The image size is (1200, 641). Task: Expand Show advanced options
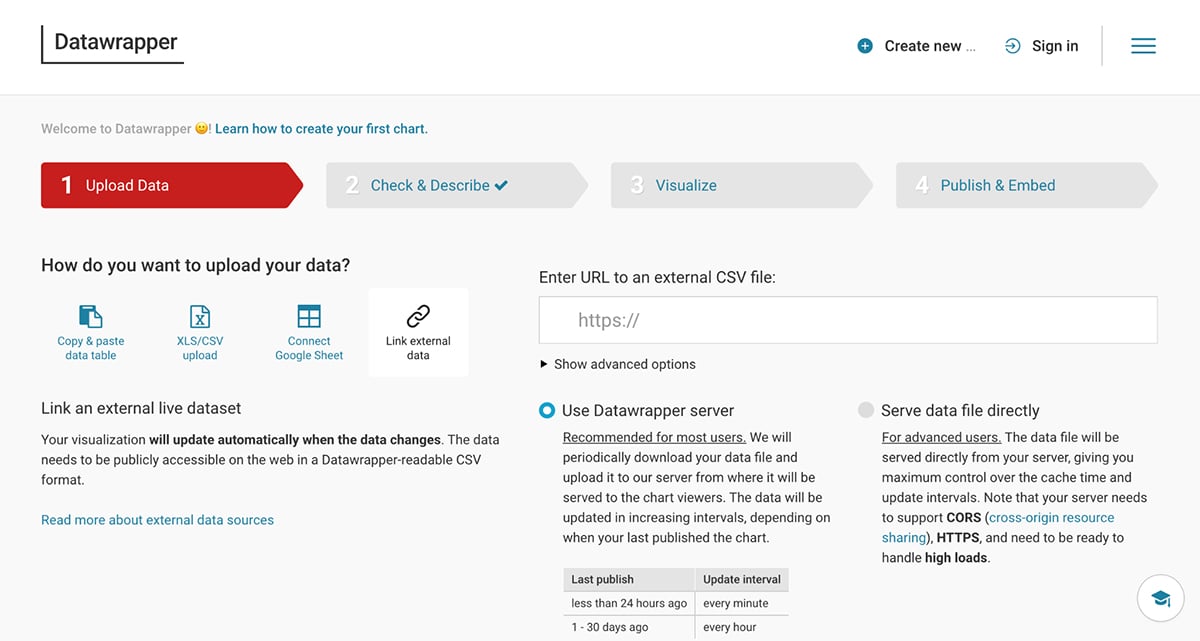point(624,364)
